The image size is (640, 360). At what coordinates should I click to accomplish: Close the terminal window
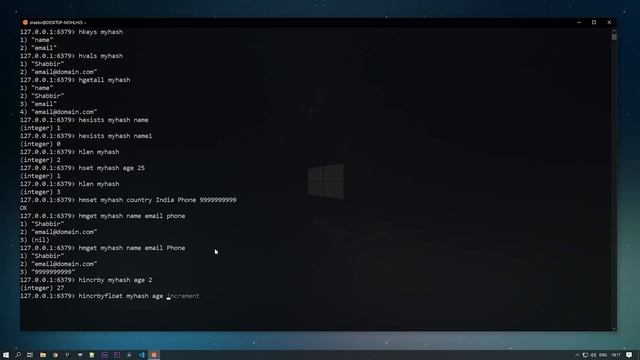click(x=609, y=22)
